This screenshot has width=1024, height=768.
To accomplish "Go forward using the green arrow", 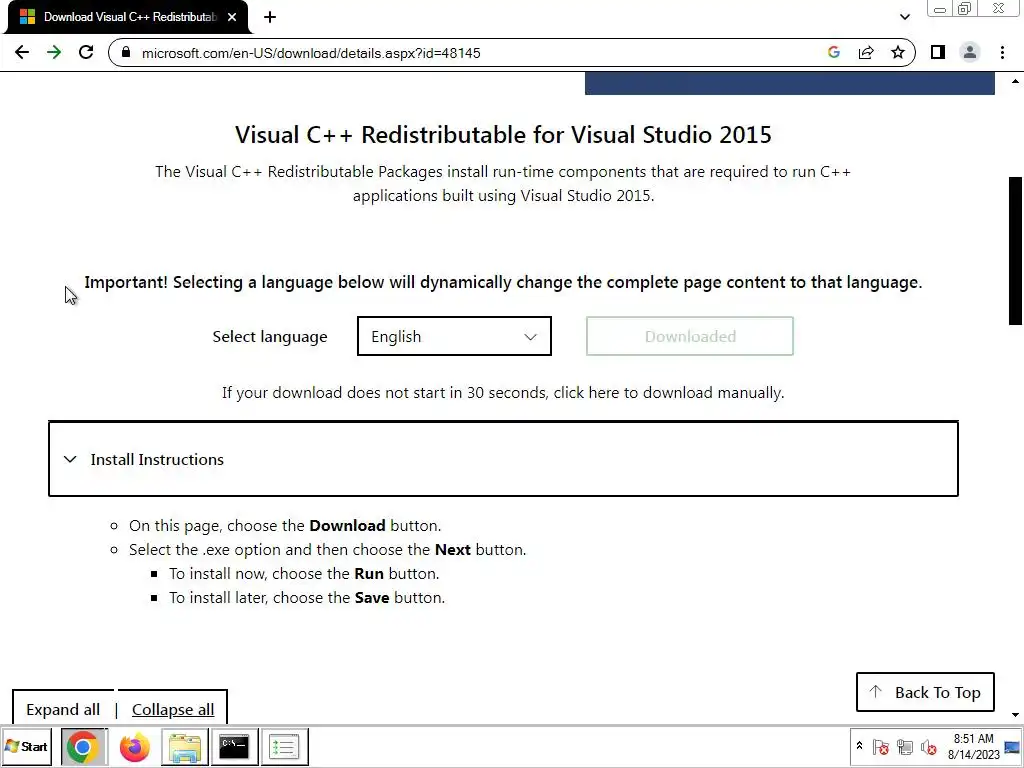I will (54, 52).
